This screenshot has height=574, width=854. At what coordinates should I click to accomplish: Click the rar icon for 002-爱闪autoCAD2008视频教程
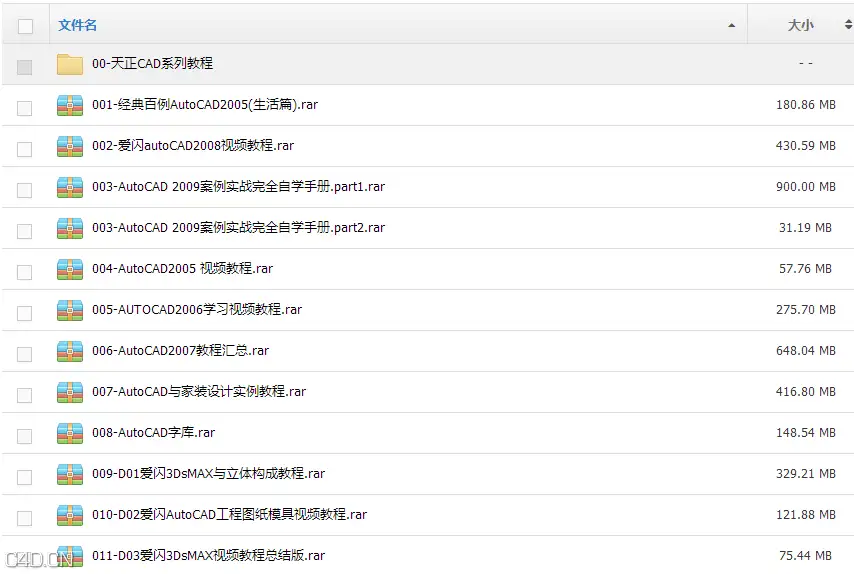70,146
